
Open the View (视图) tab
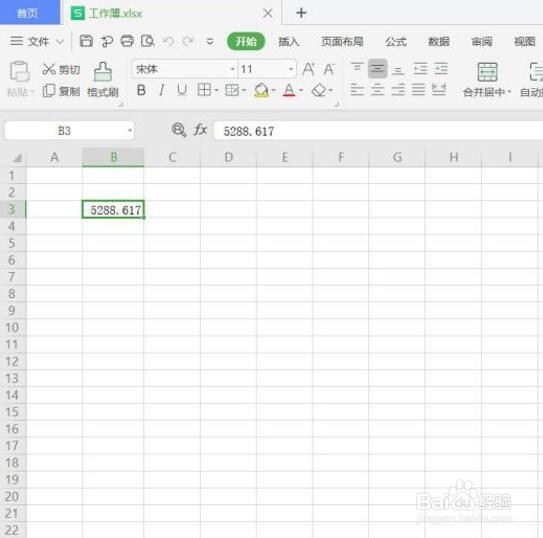pos(525,42)
